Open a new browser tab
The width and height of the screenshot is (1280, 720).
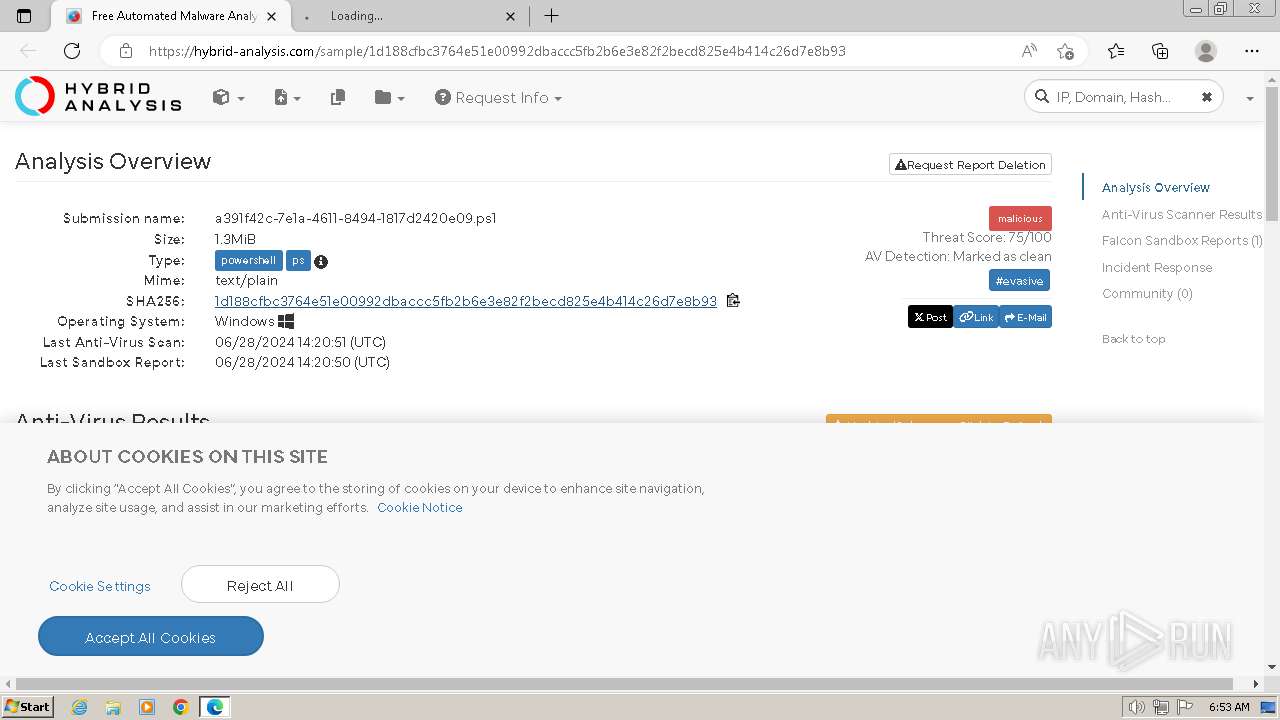(x=551, y=16)
